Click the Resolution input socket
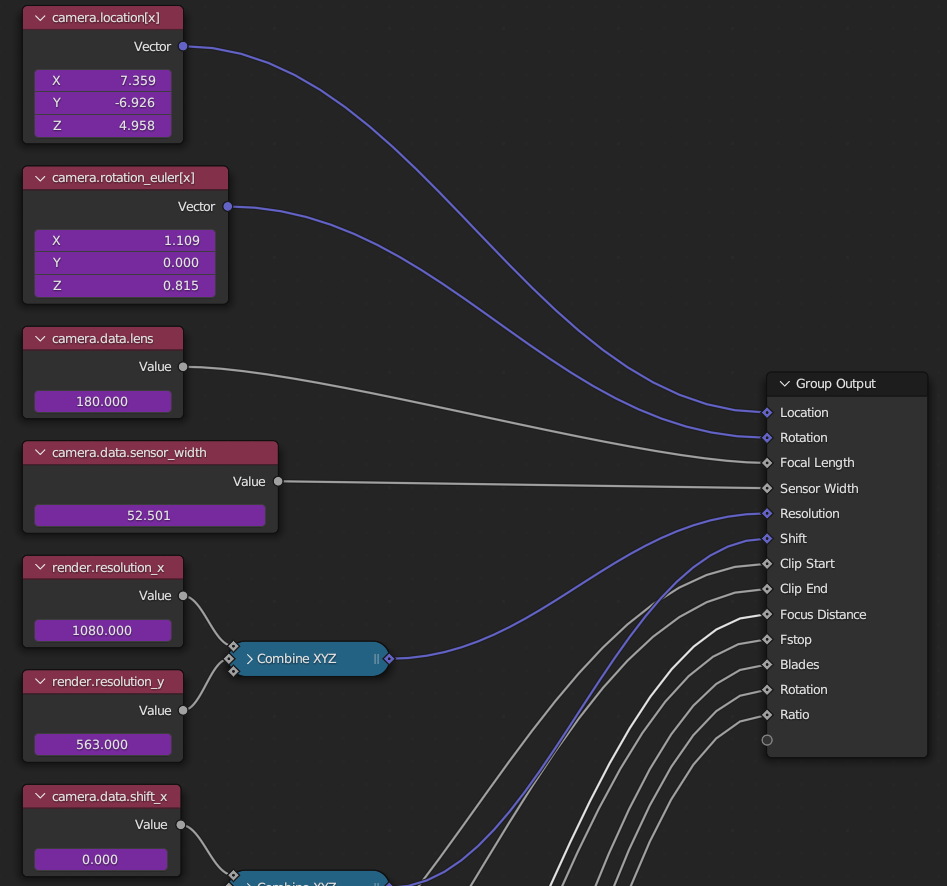 pos(767,513)
